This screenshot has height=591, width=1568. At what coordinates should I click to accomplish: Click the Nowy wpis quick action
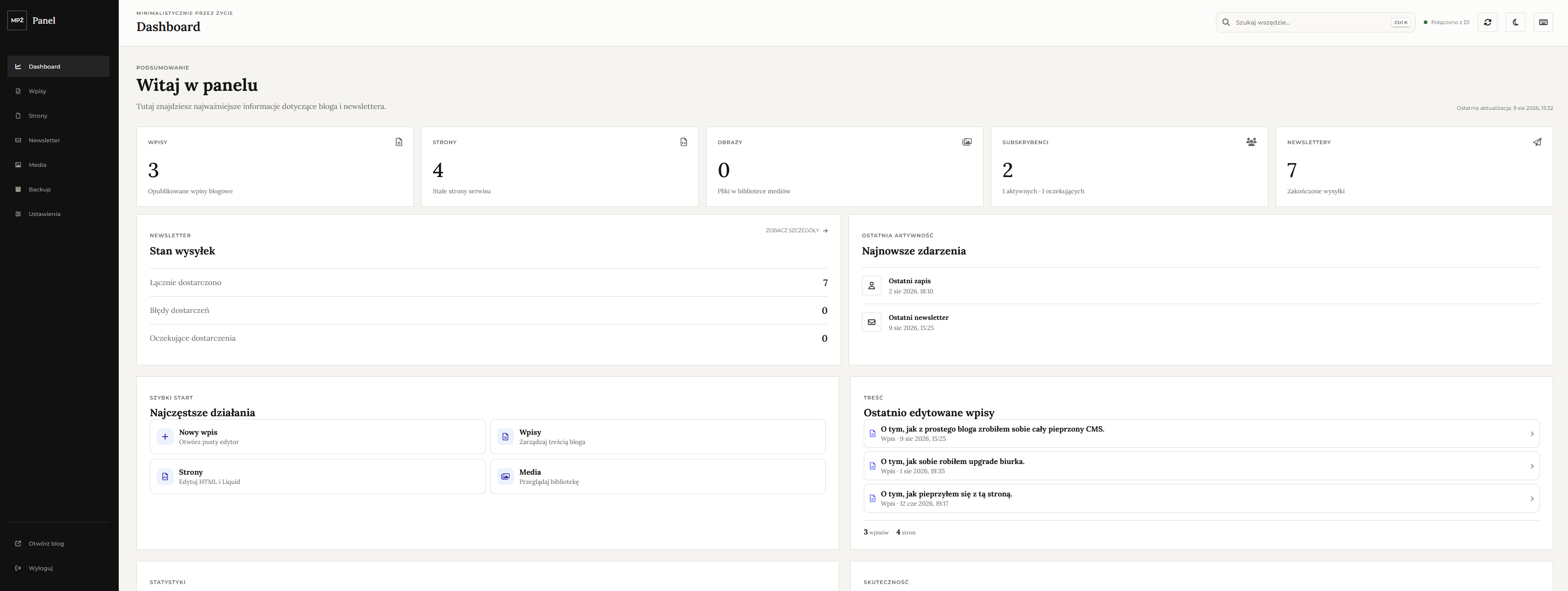pos(318,437)
